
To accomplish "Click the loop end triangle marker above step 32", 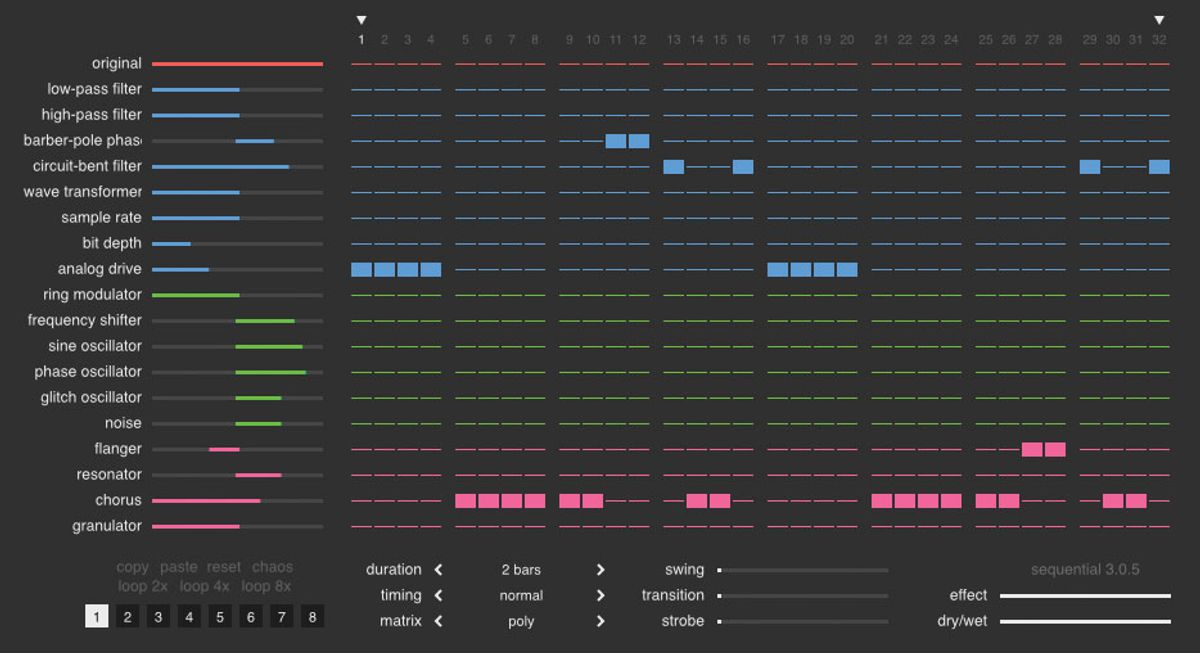I will click(1159, 20).
